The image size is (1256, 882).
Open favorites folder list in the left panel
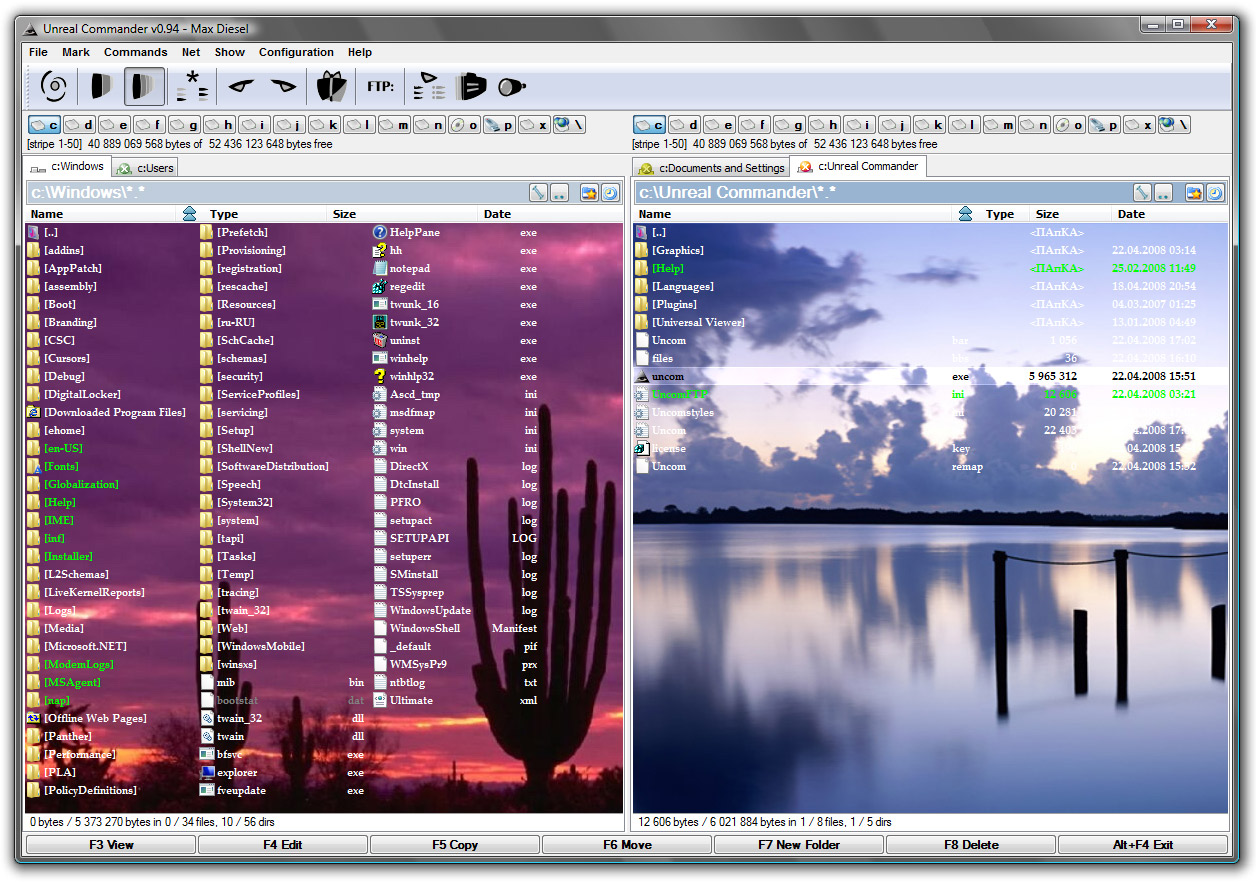590,192
